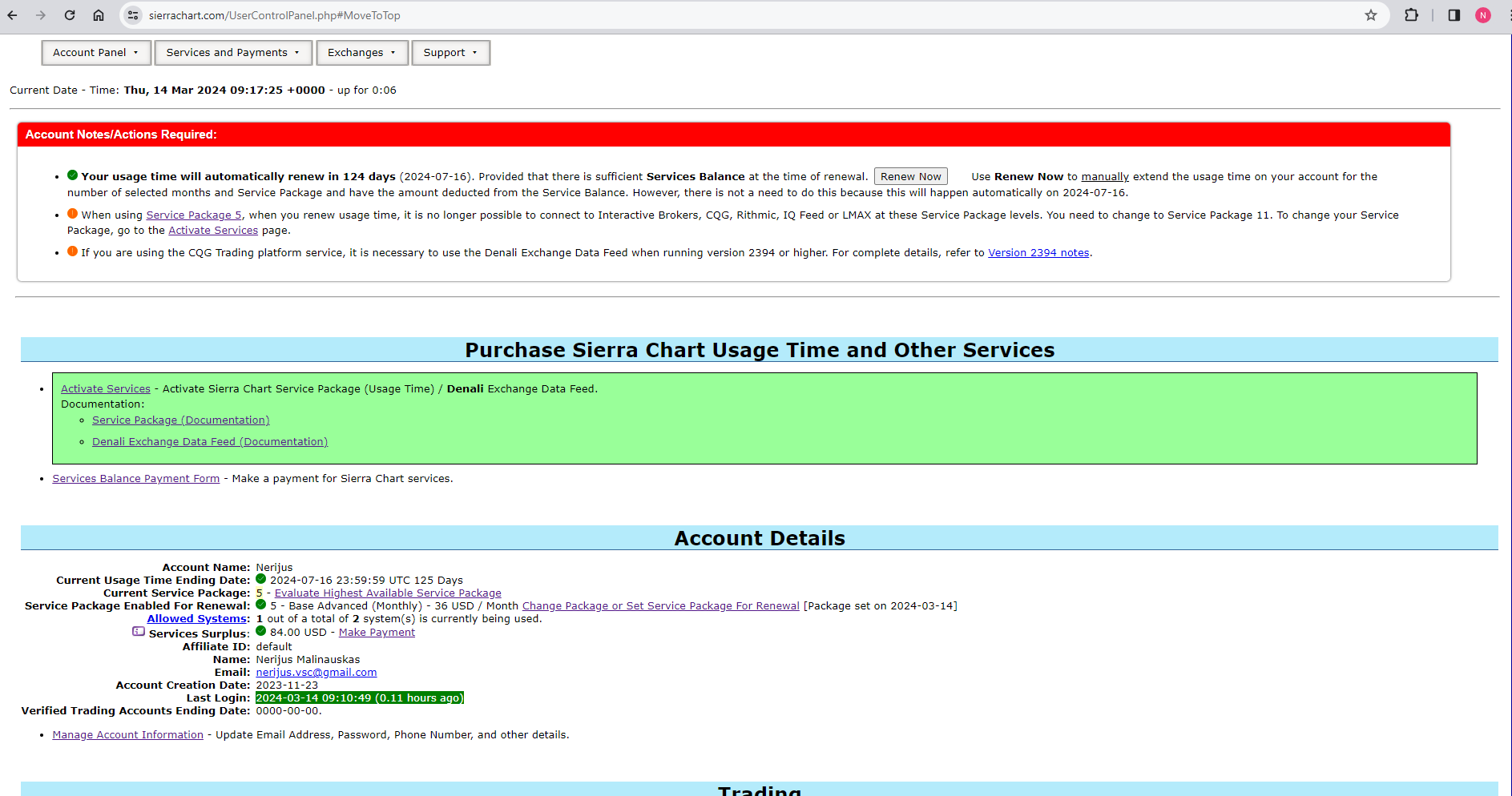Click the Renew Now button
This screenshot has width=1512, height=796.
(x=910, y=176)
